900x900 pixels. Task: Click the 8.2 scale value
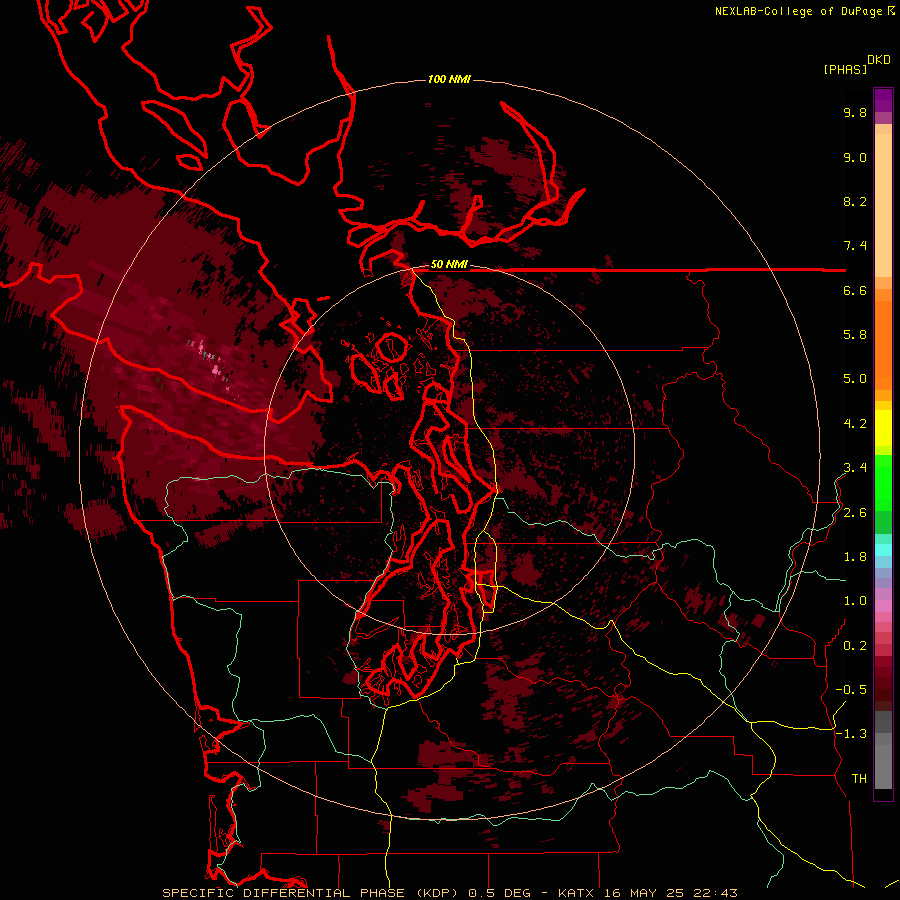pyautogui.click(x=855, y=201)
